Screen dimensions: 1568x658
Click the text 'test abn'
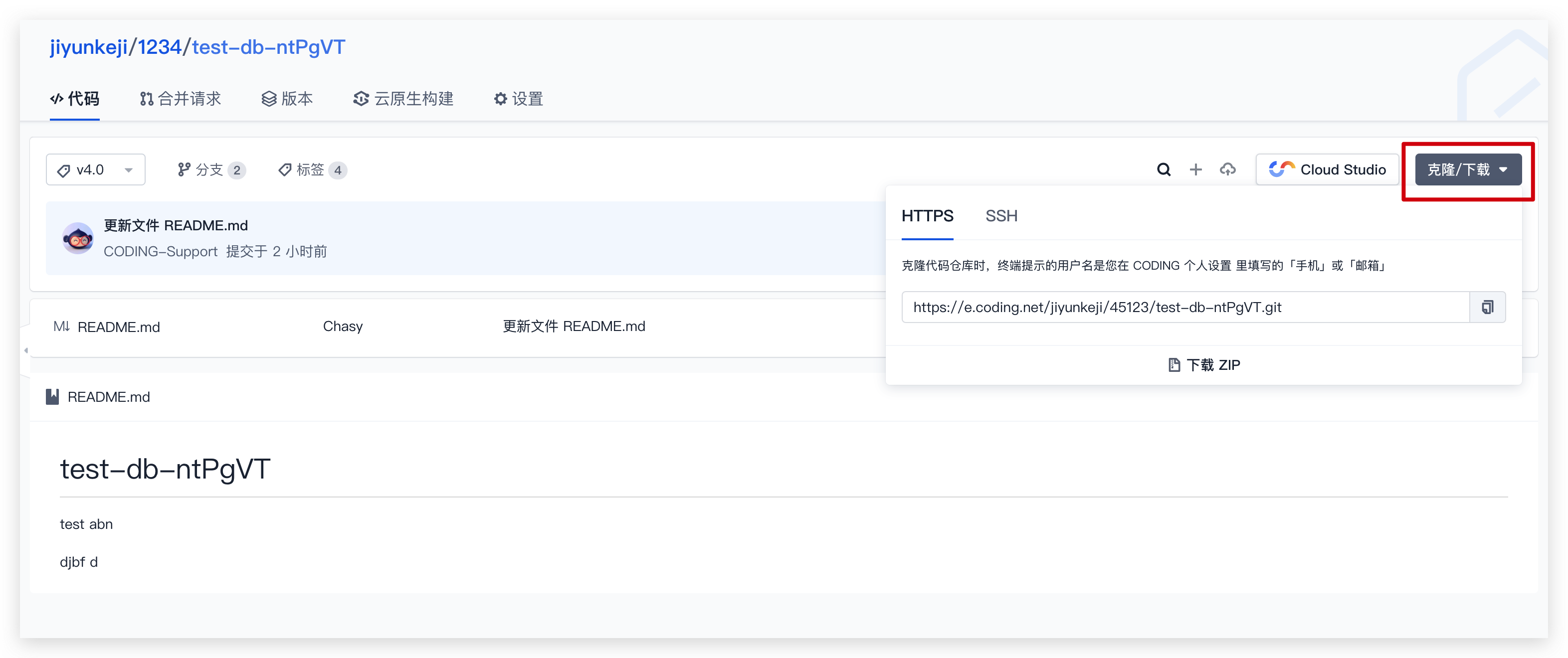(86, 524)
